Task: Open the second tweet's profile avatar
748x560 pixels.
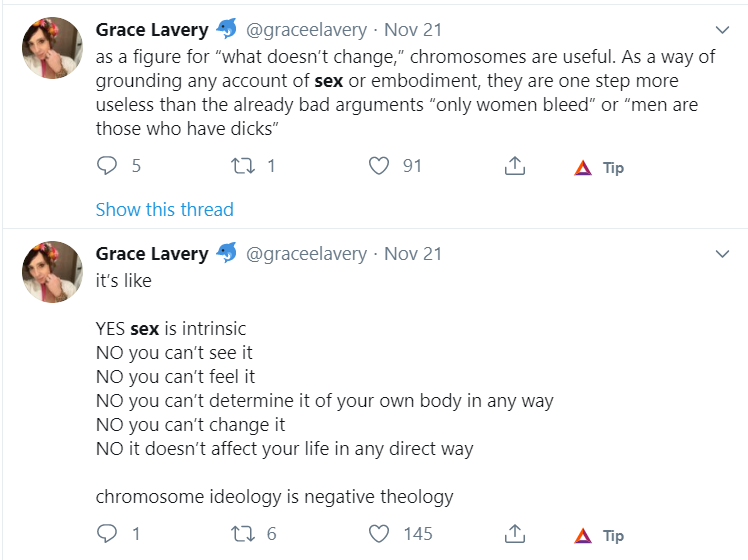Action: (52, 271)
